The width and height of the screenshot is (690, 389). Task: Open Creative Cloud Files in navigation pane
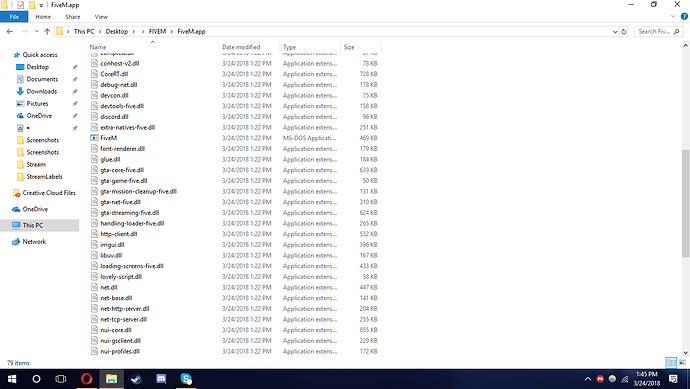[x=49, y=193]
